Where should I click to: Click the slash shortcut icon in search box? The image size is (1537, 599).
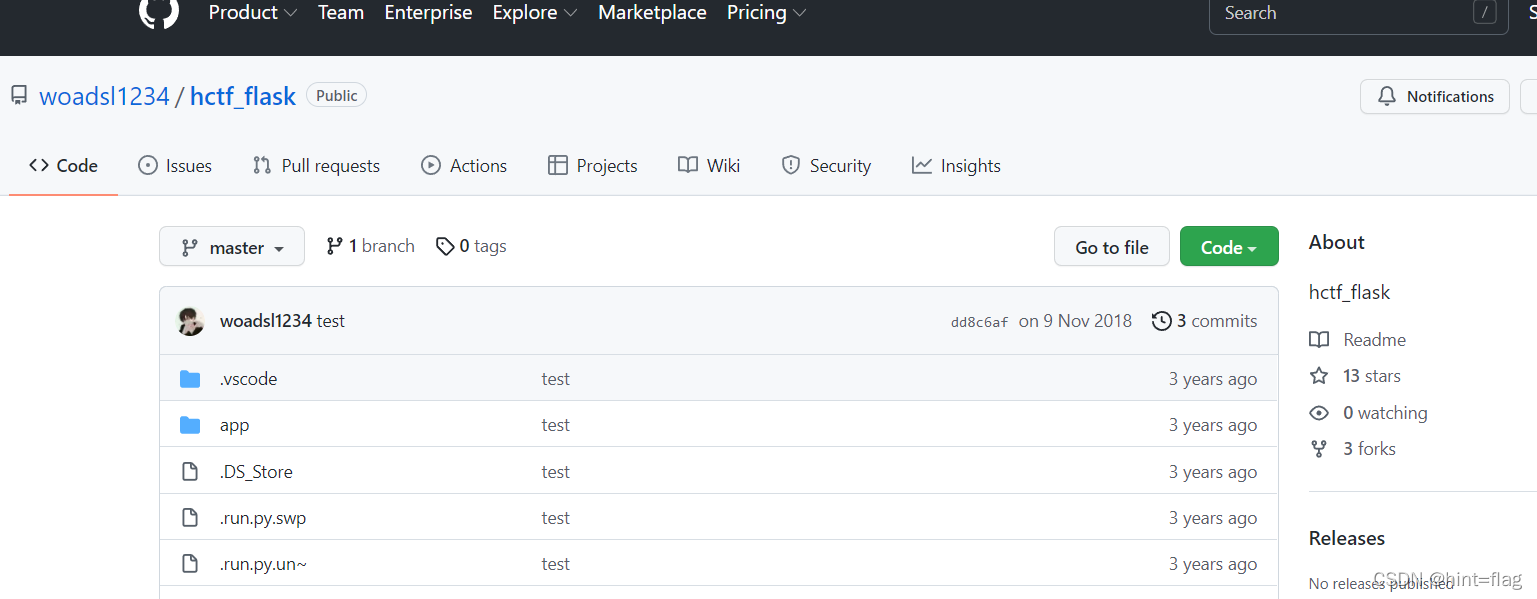[1485, 13]
